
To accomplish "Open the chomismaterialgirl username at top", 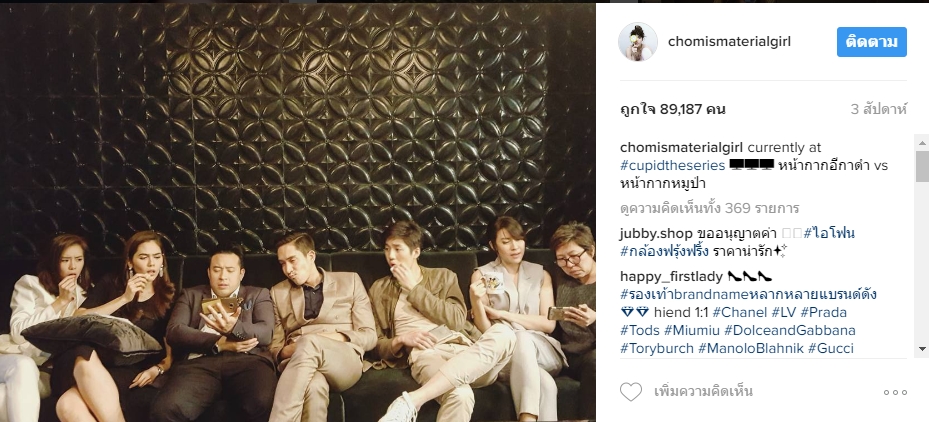I will (729, 41).
